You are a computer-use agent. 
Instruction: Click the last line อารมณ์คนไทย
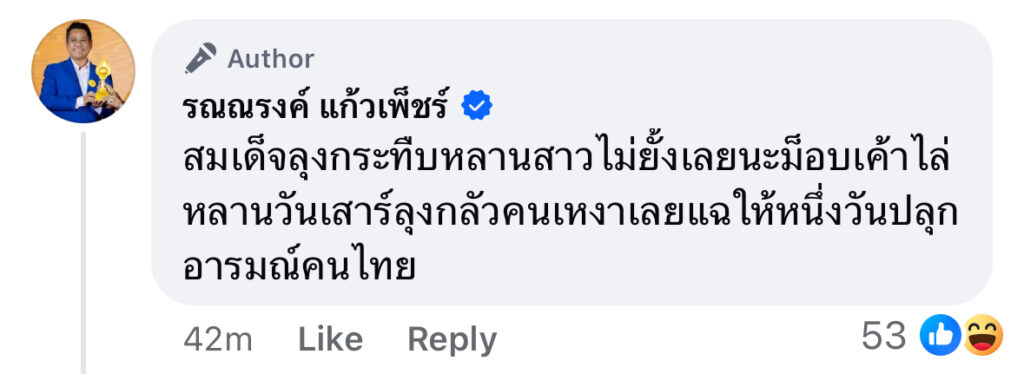click(x=299, y=268)
